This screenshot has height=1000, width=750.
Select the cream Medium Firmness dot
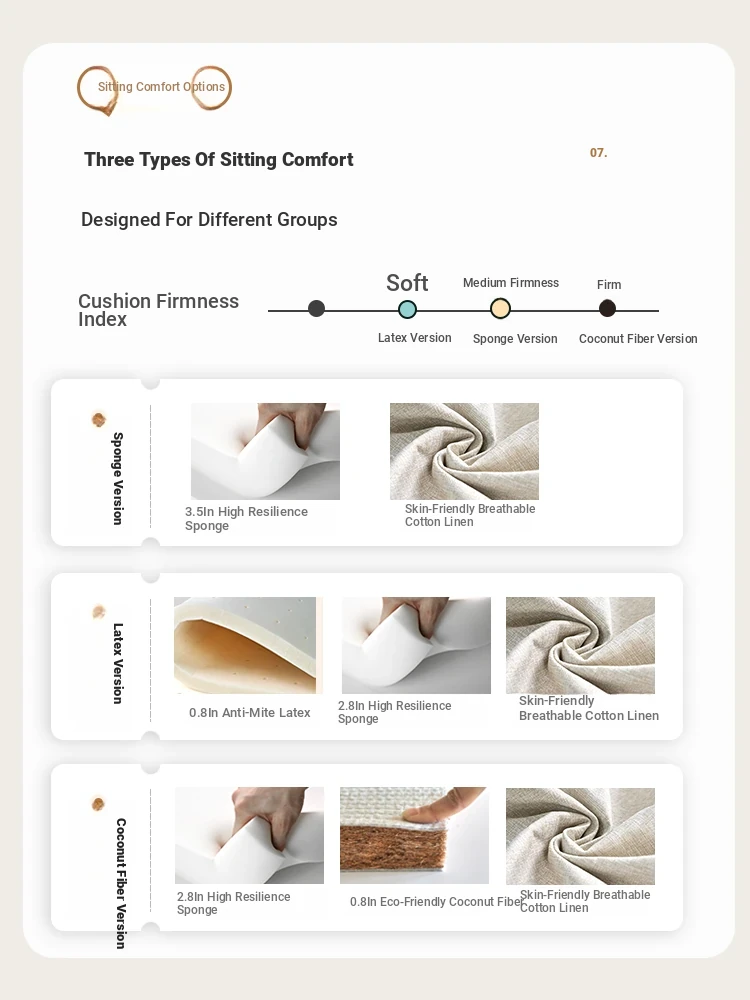[500, 309]
